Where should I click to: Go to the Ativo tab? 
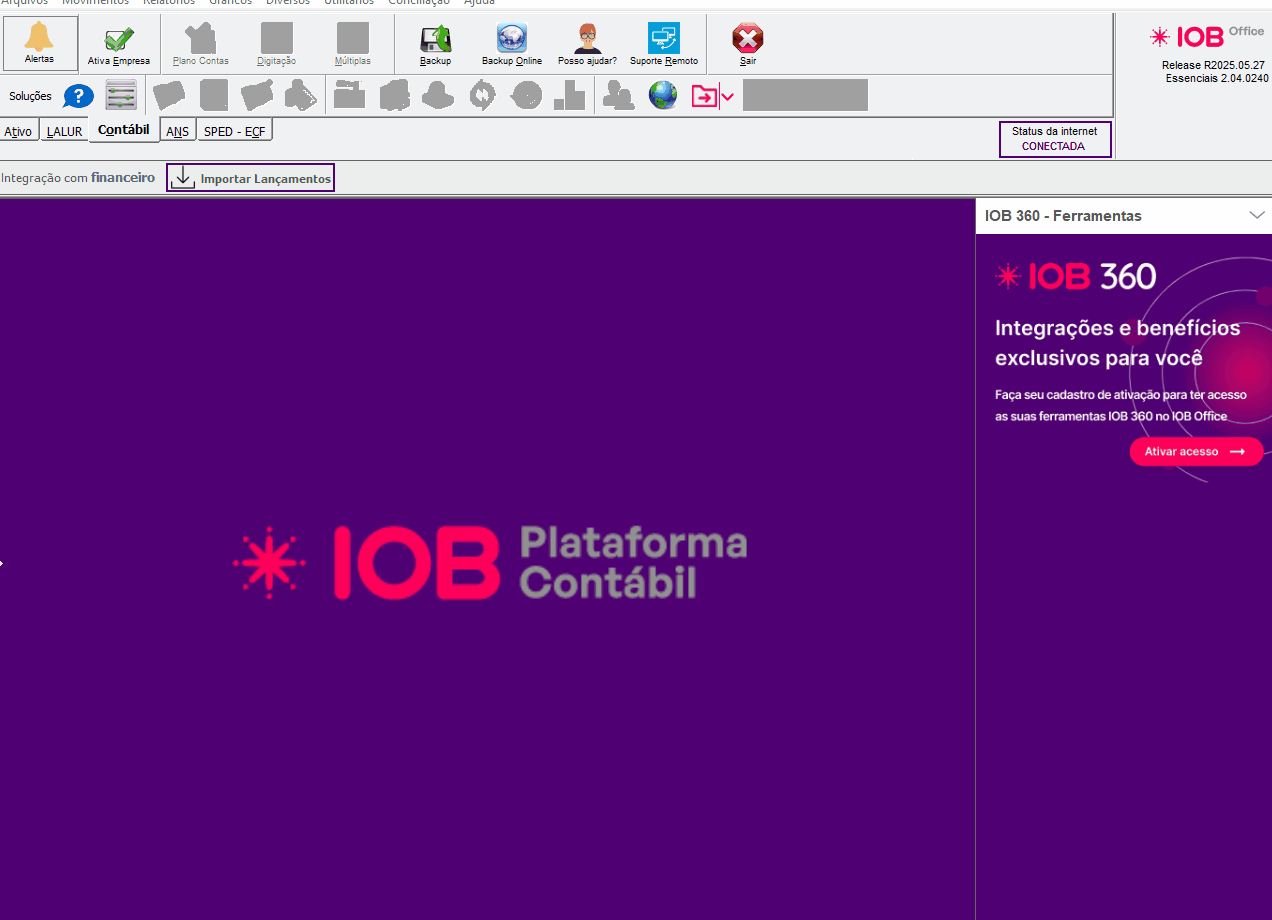point(18,132)
